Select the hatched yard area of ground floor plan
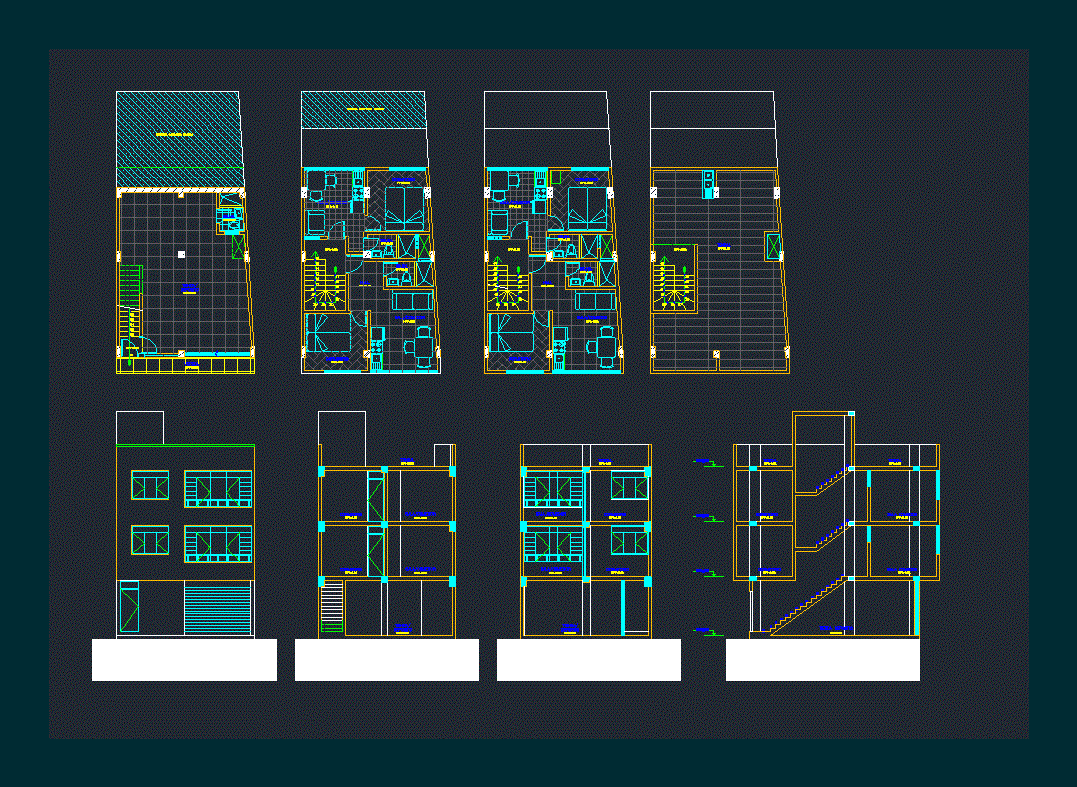 click(180, 139)
